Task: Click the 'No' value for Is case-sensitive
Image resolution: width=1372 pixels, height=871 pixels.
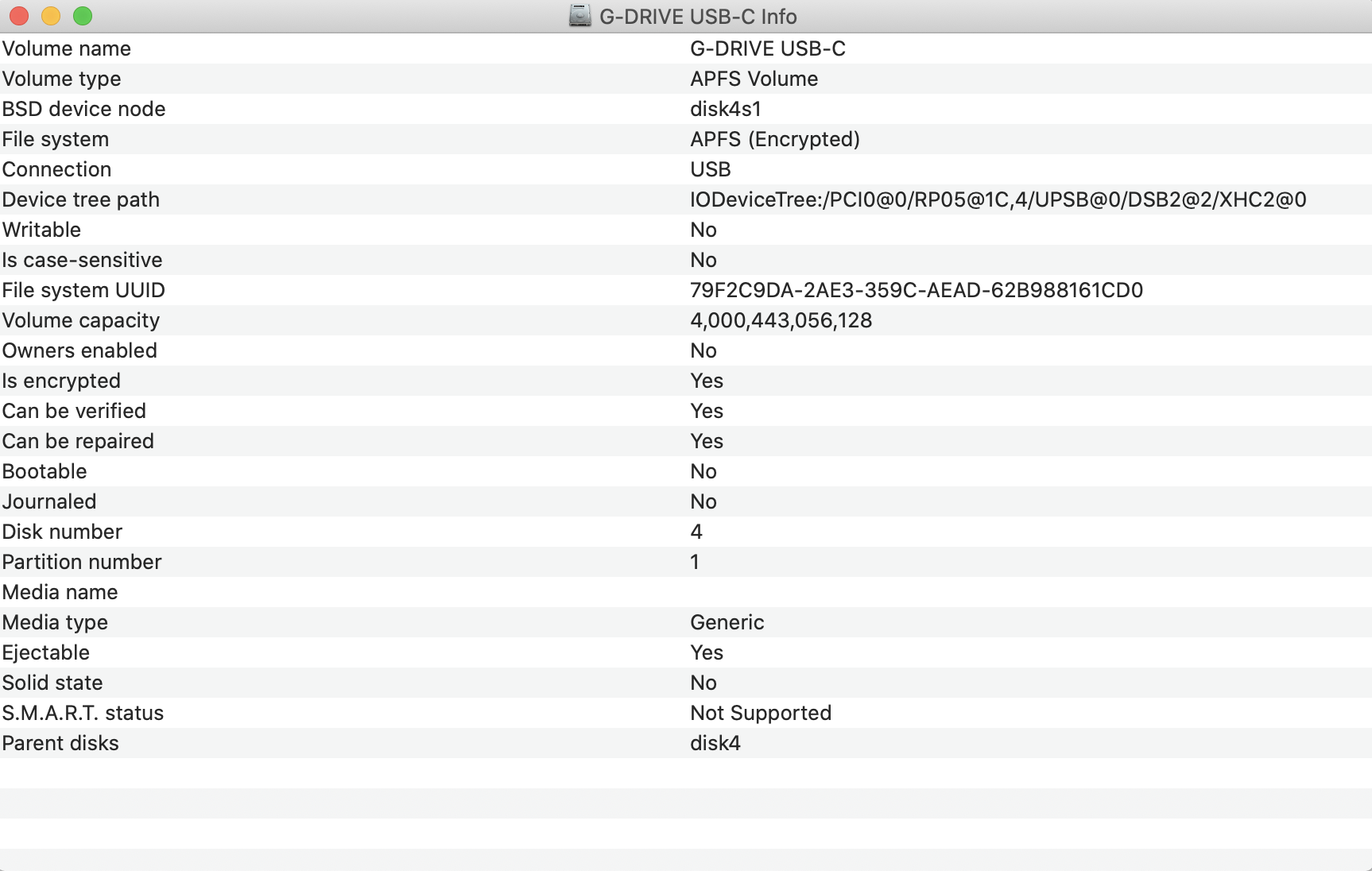Action: [x=703, y=260]
